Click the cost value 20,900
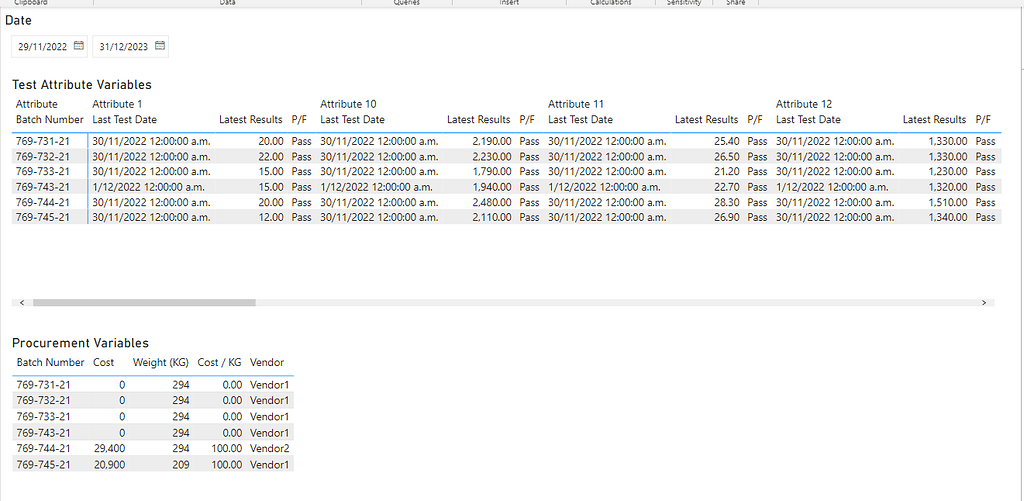Viewport: 1024px width, 501px height. click(110, 464)
